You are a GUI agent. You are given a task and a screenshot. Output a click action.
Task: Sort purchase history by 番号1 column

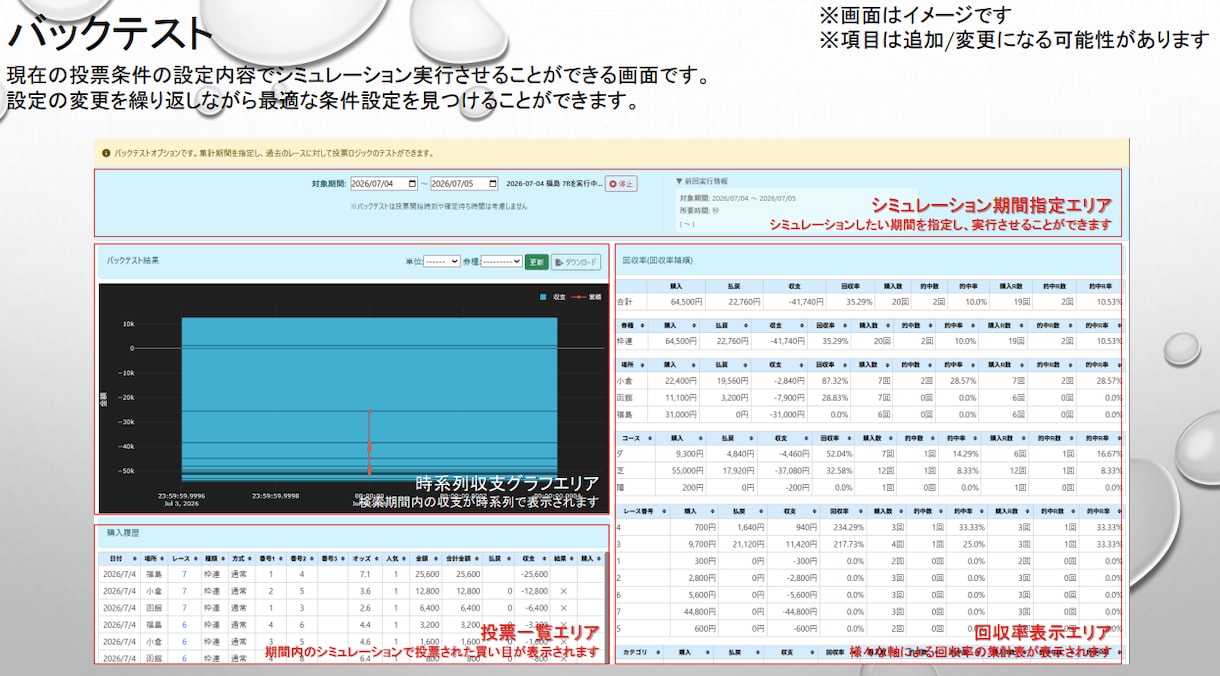click(270, 558)
